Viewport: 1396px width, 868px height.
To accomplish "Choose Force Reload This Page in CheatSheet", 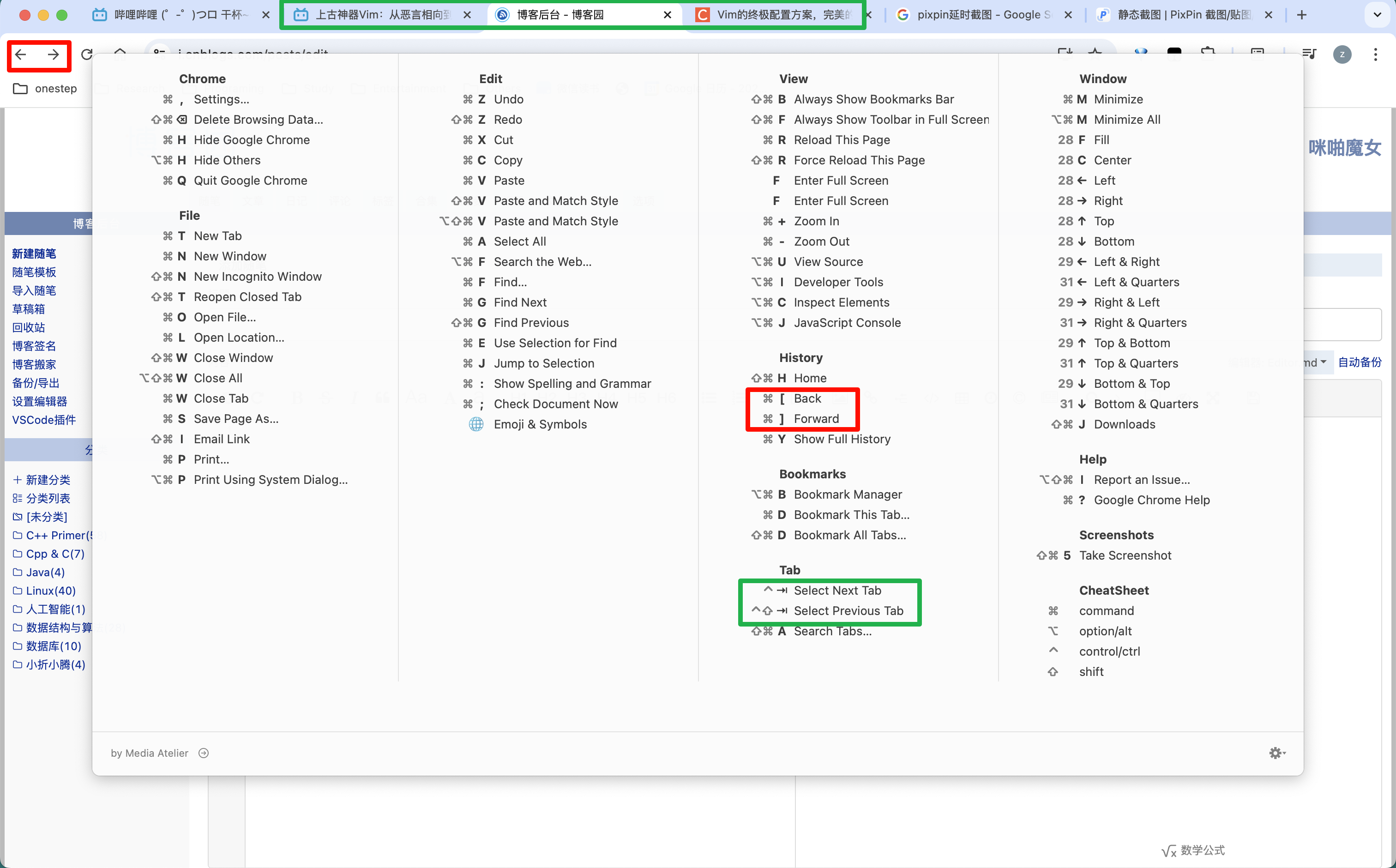I will point(859,160).
